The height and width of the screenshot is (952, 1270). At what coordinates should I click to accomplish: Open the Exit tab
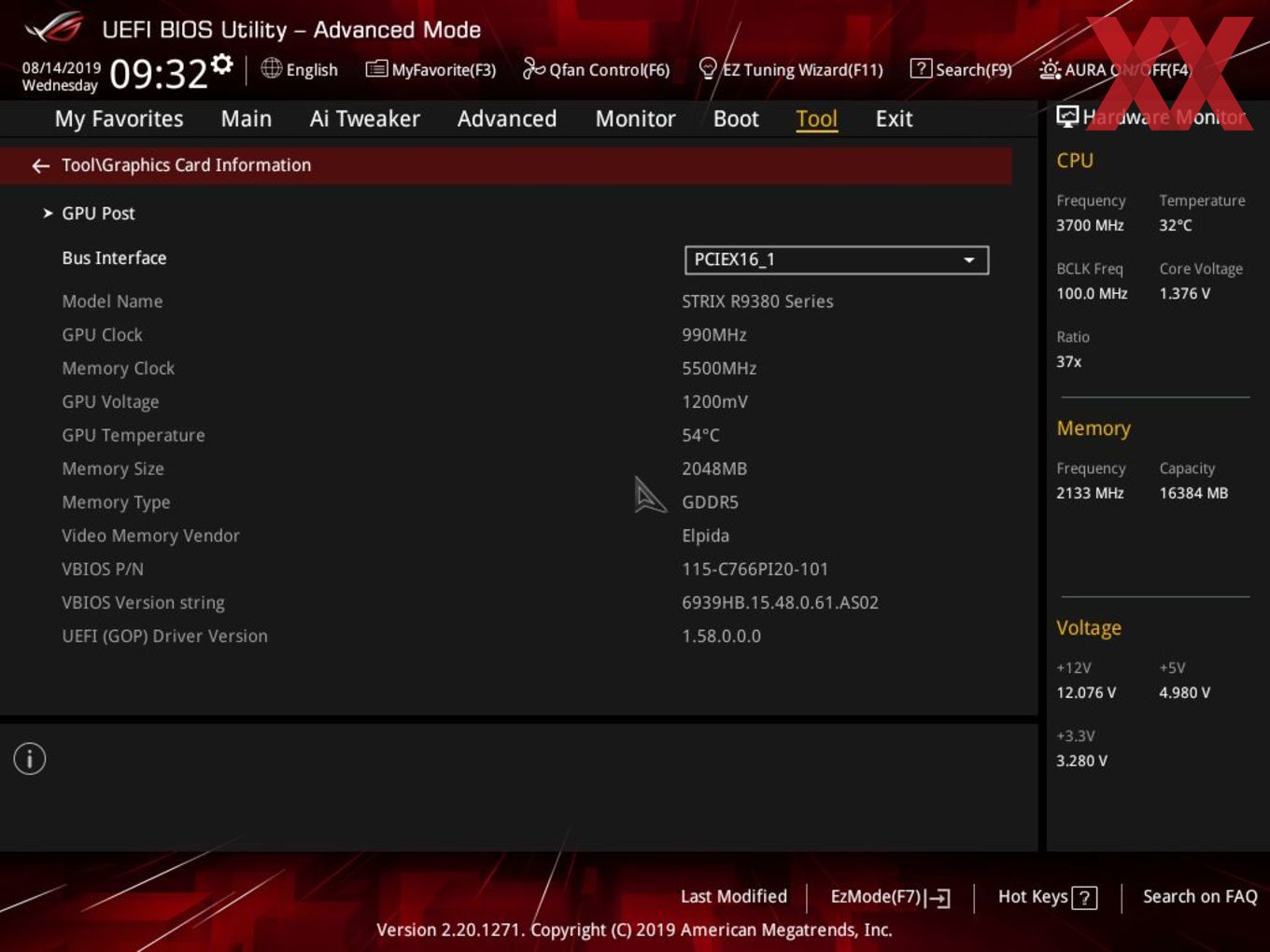coord(894,119)
